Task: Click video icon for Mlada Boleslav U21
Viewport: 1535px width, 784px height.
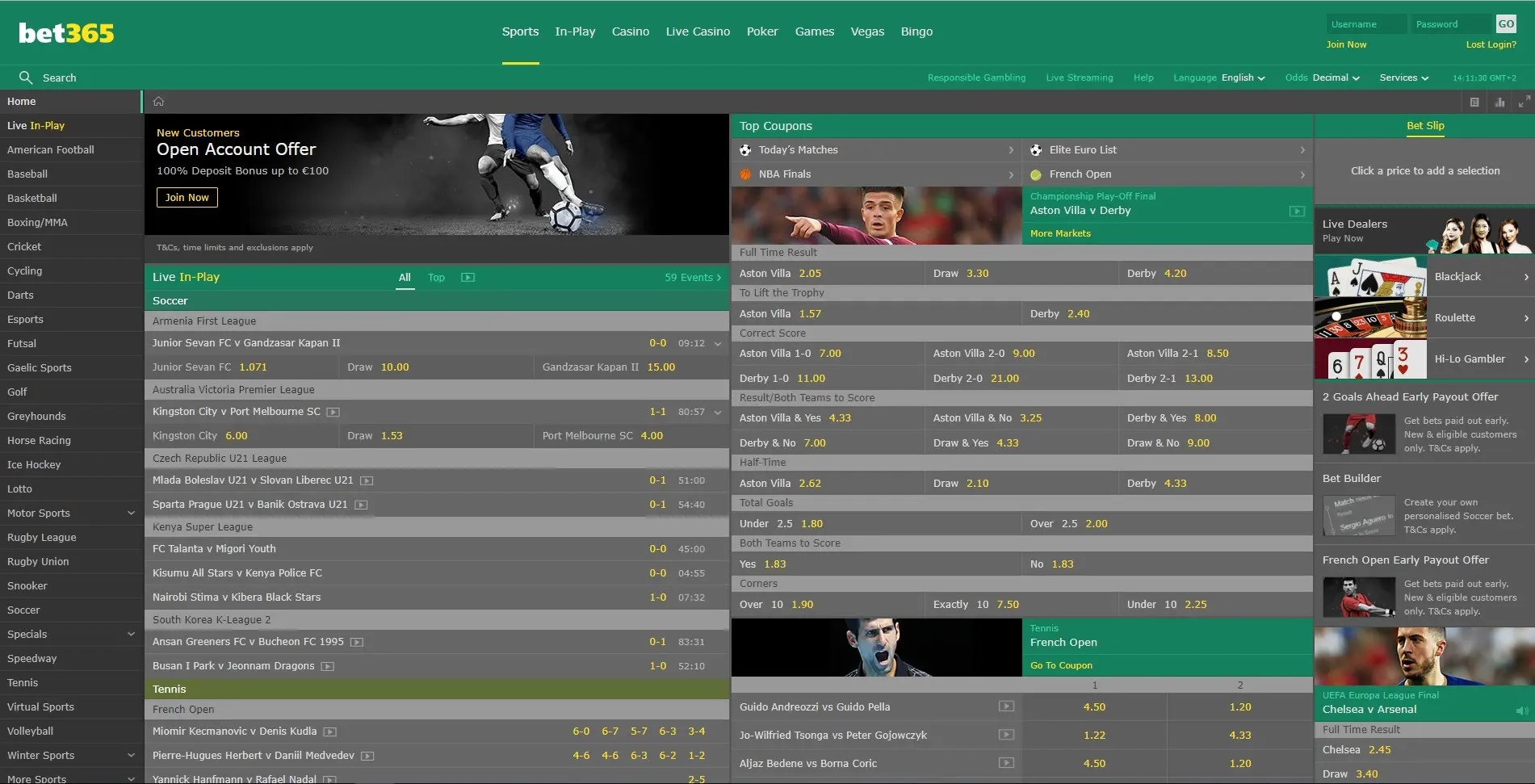Action: coord(367,480)
